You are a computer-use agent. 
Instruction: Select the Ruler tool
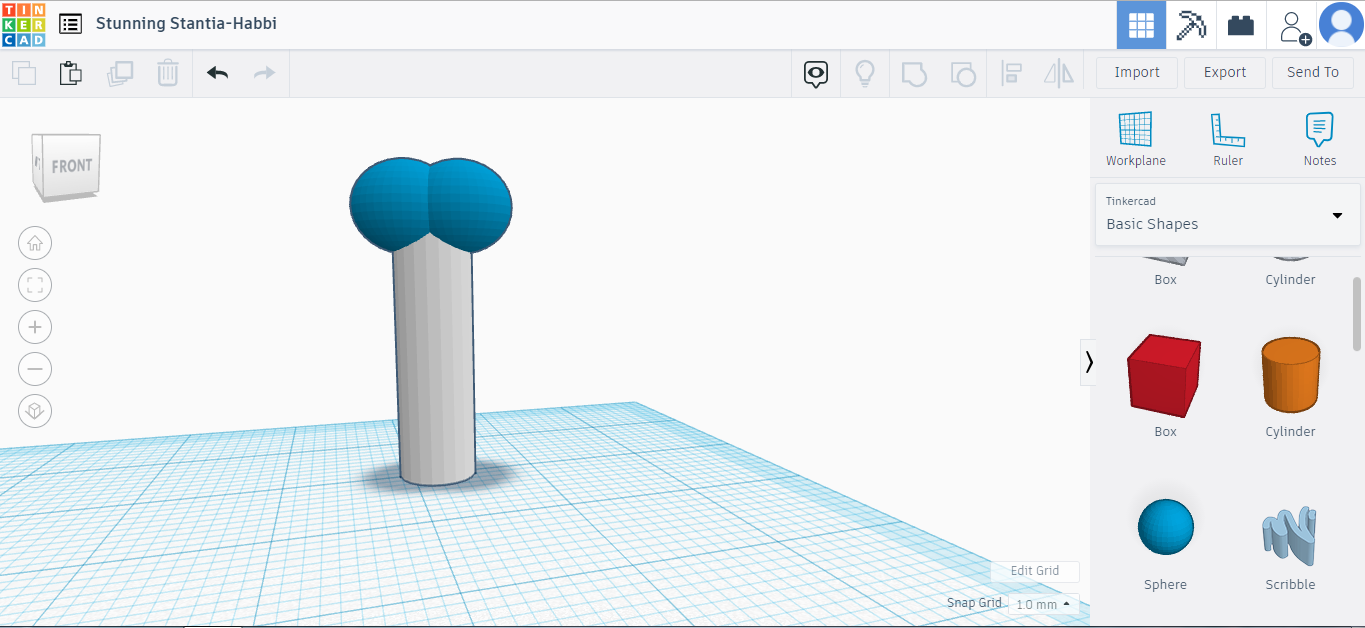click(x=1228, y=139)
